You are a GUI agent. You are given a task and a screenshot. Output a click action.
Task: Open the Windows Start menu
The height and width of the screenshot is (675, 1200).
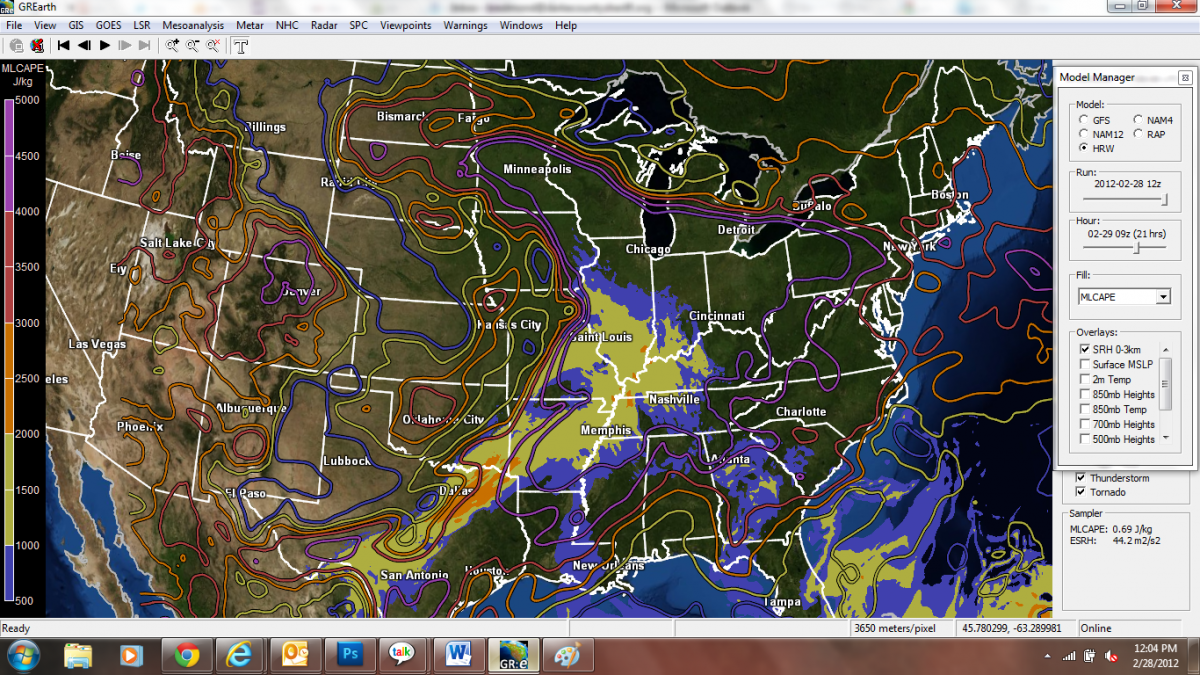(x=23, y=655)
